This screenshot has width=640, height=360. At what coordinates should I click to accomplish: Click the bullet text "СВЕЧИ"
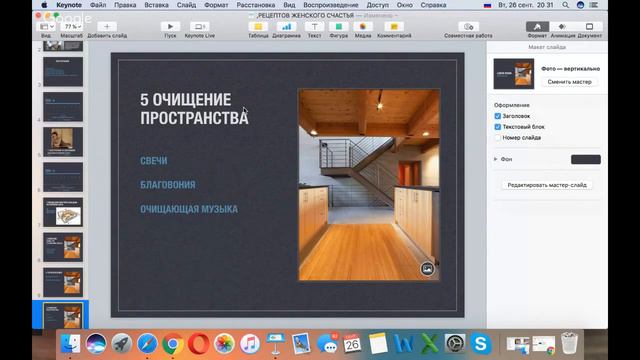coord(154,161)
